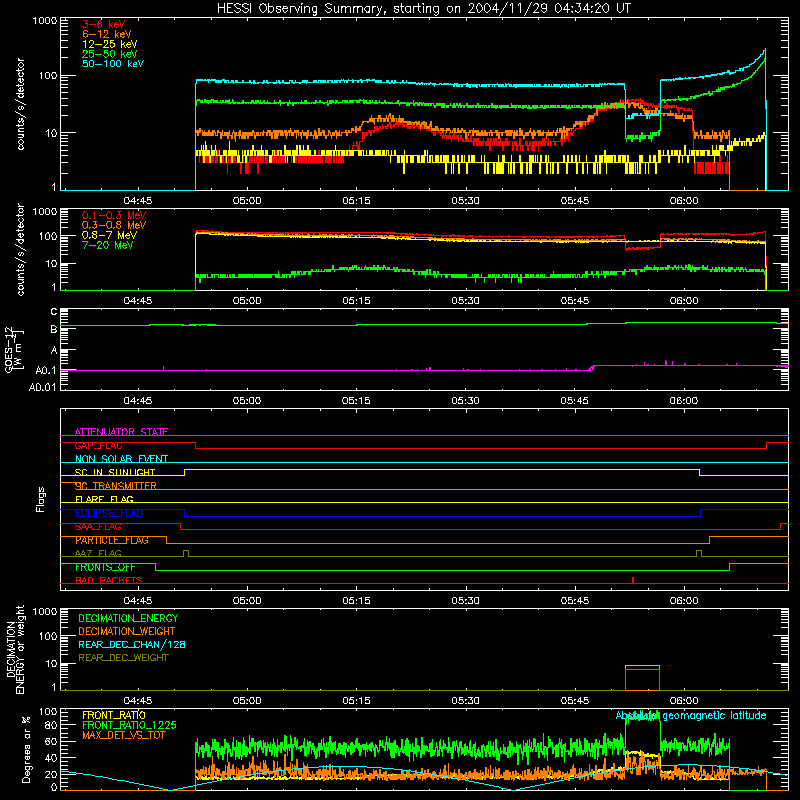This screenshot has width=800, height=800.
Task: Click the REAR_DEC_WEIGHT legend label
Action: coord(123,658)
